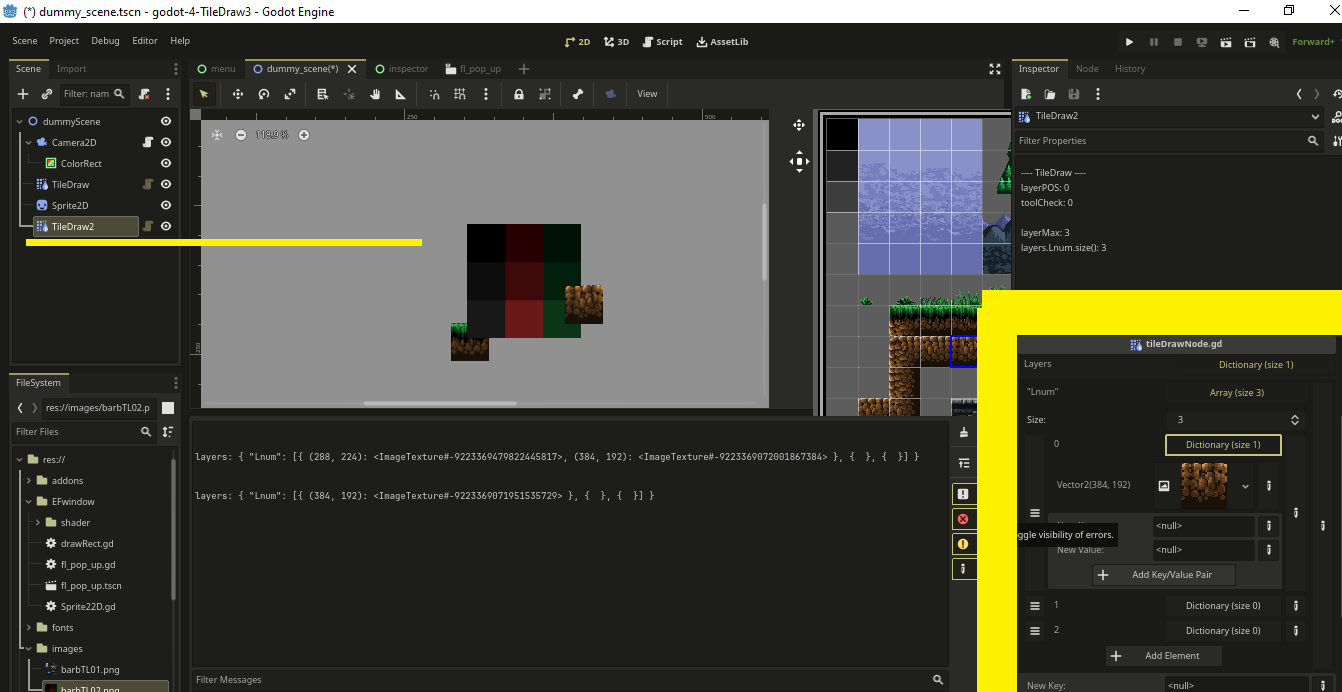
Task: Toggle grid snapping in viewport toolbar
Action: click(460, 94)
